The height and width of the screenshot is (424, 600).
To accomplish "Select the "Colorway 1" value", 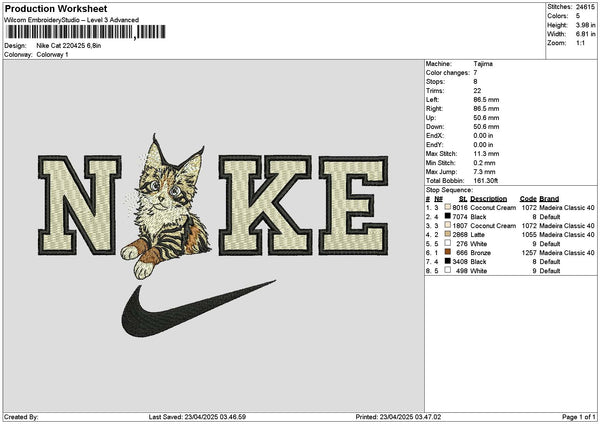I will (52, 55).
